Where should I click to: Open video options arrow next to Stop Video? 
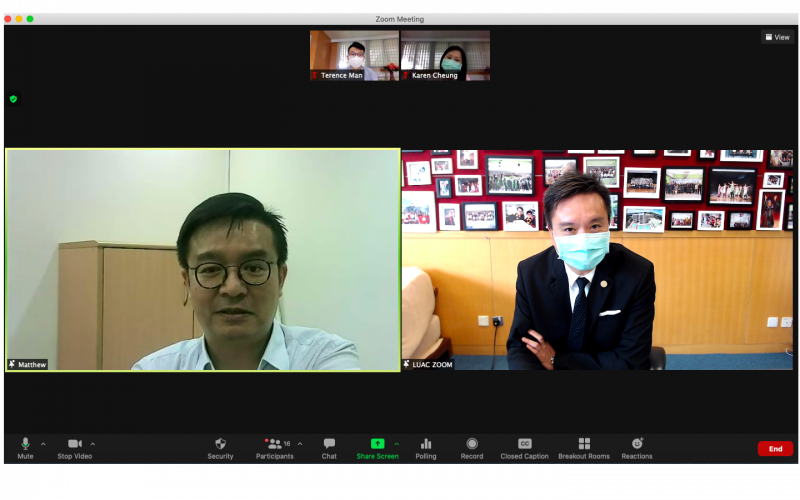[93, 444]
